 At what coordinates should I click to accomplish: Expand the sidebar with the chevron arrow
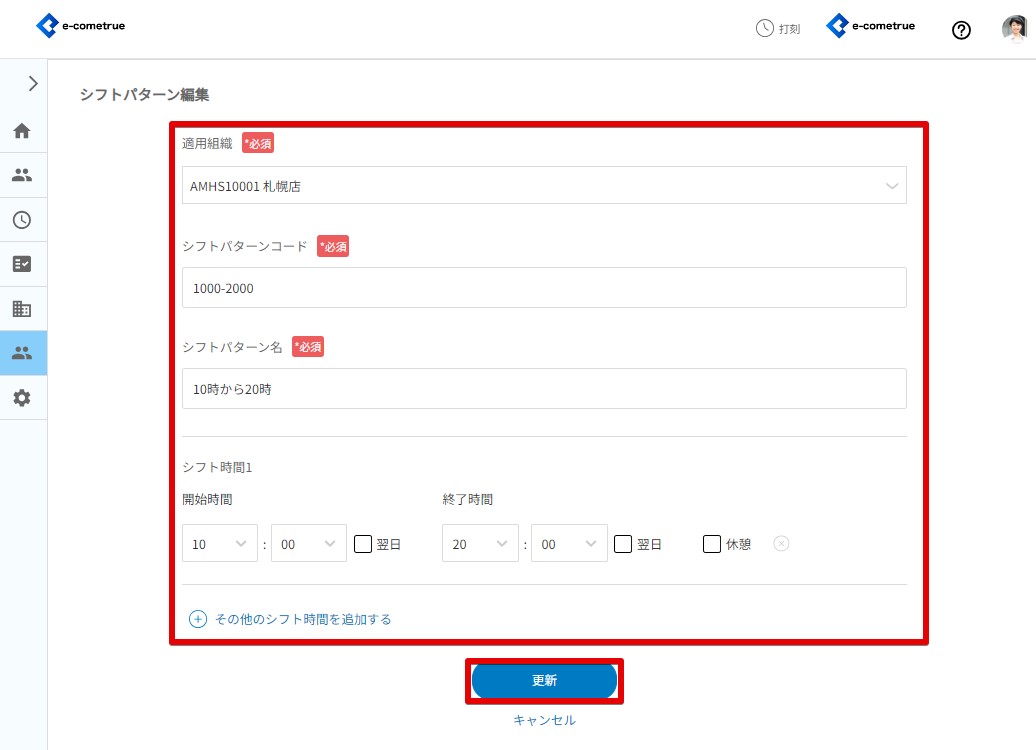click(33, 84)
